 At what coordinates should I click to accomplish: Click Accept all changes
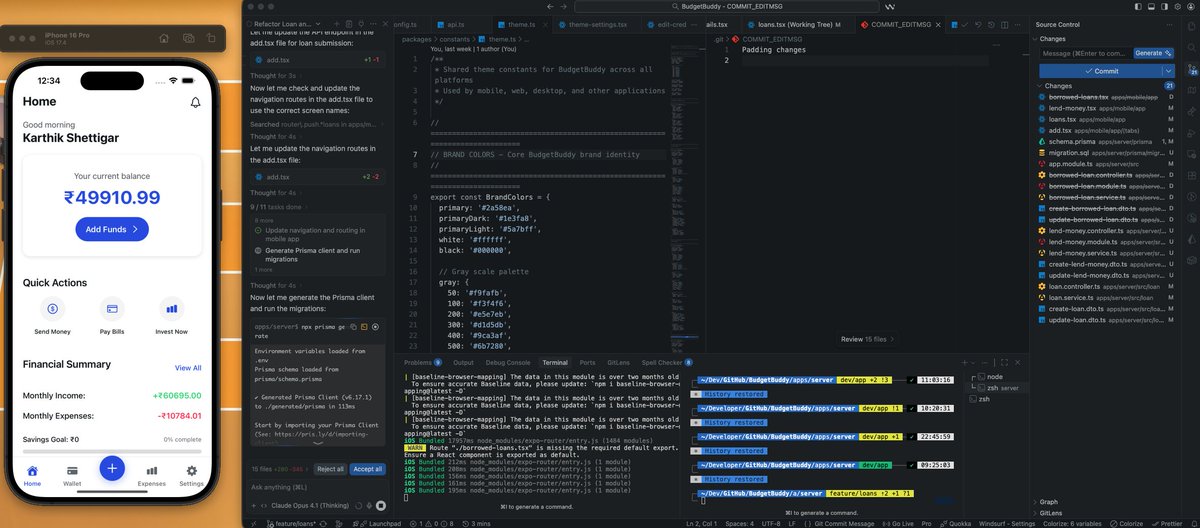[367, 469]
